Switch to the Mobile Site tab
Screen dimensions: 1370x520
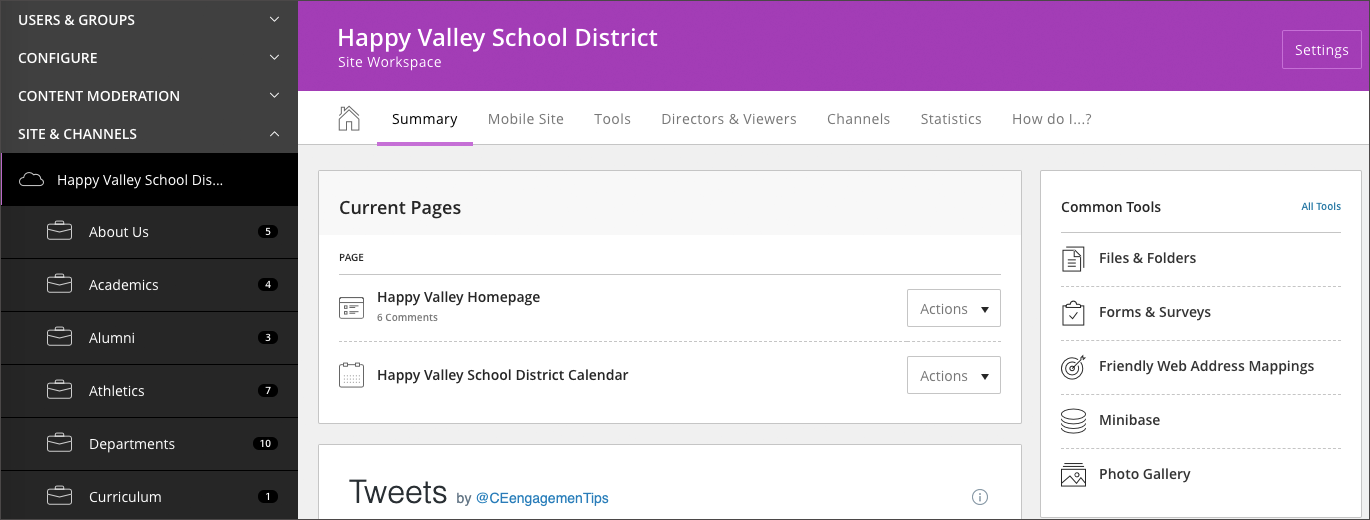tap(526, 119)
